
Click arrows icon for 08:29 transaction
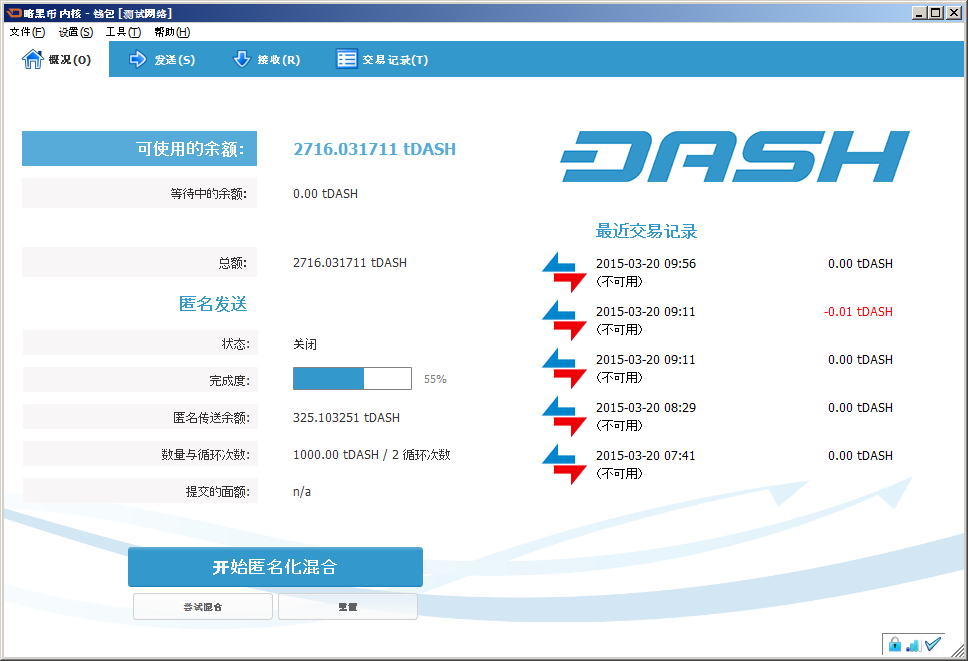[564, 417]
